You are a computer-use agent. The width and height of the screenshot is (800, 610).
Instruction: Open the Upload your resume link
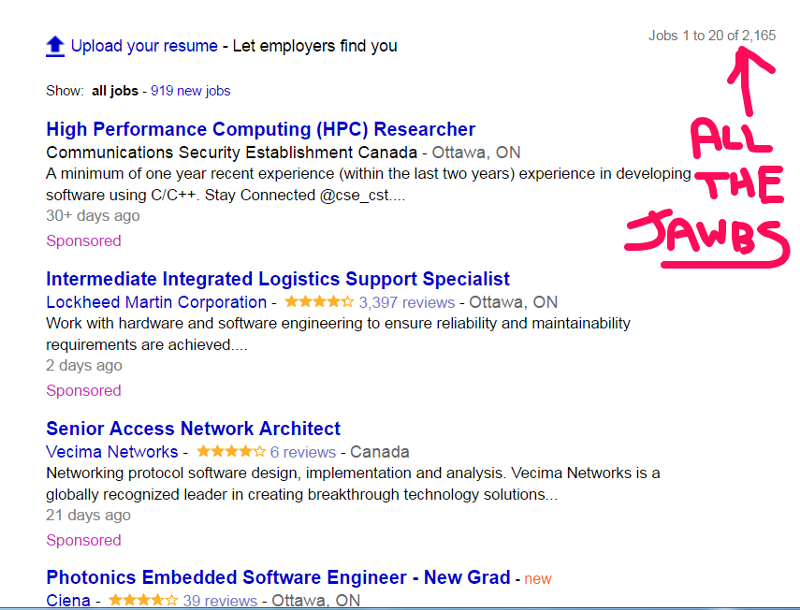144,46
